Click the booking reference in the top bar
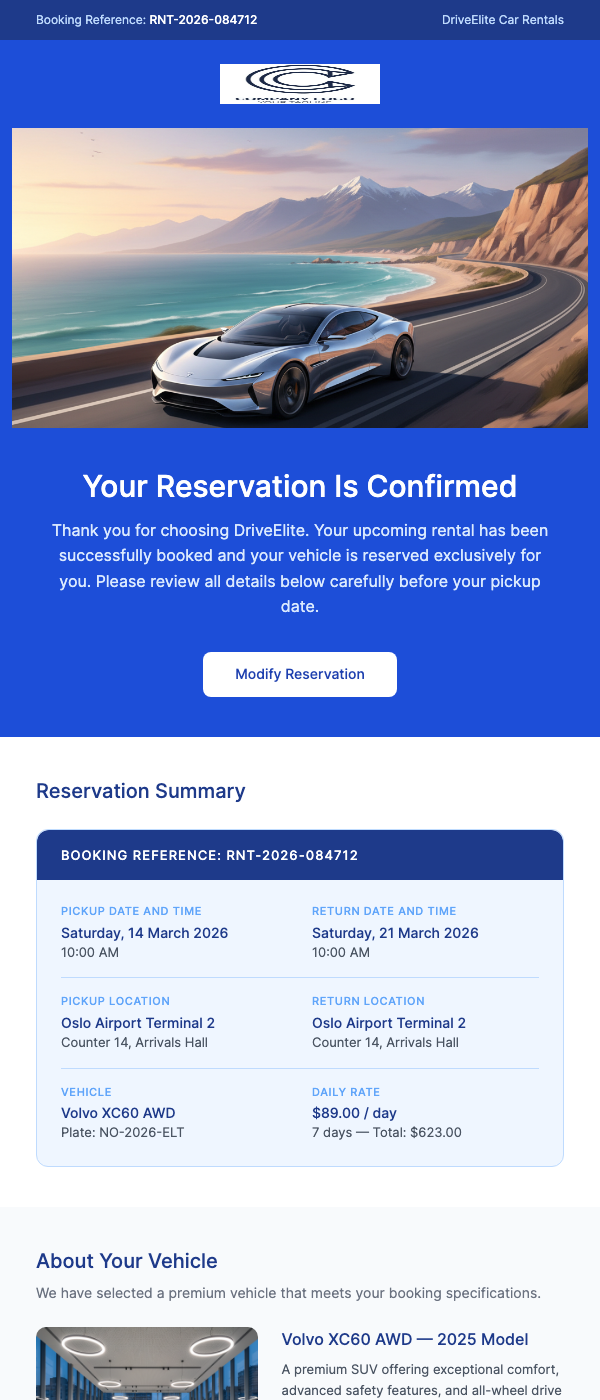The image size is (600, 1400). (x=147, y=19)
